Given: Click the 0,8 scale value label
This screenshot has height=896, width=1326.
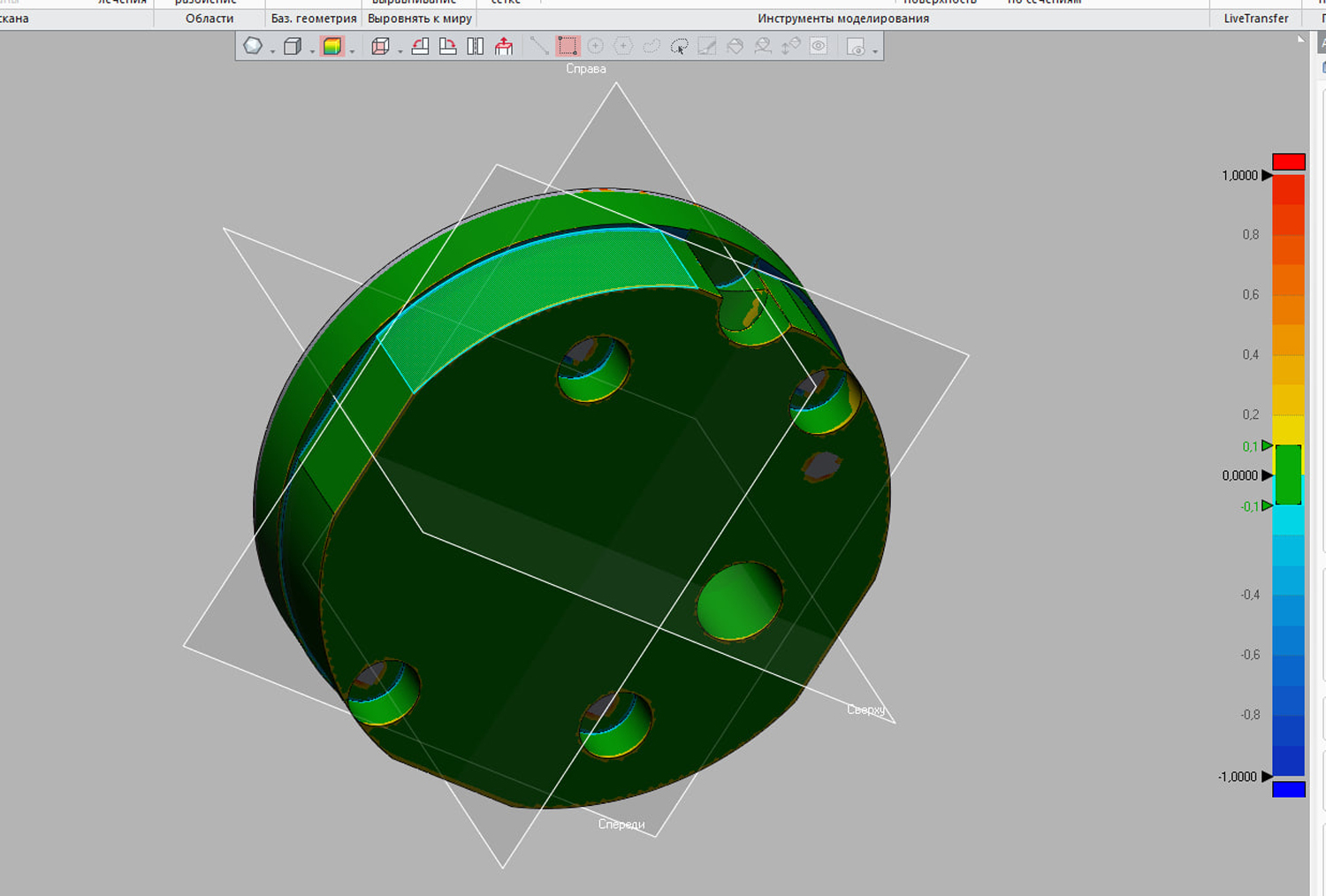Looking at the screenshot, I should click(x=1251, y=235).
